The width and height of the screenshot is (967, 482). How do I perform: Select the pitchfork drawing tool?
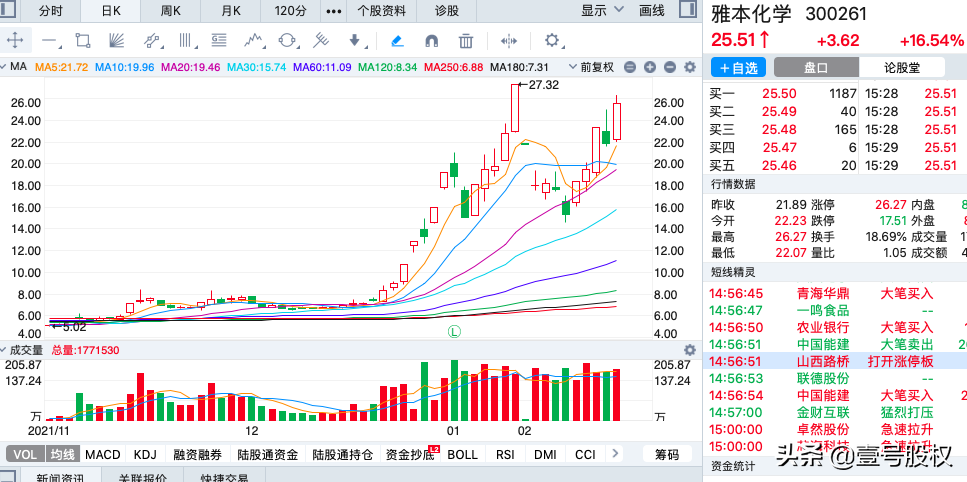[320, 41]
